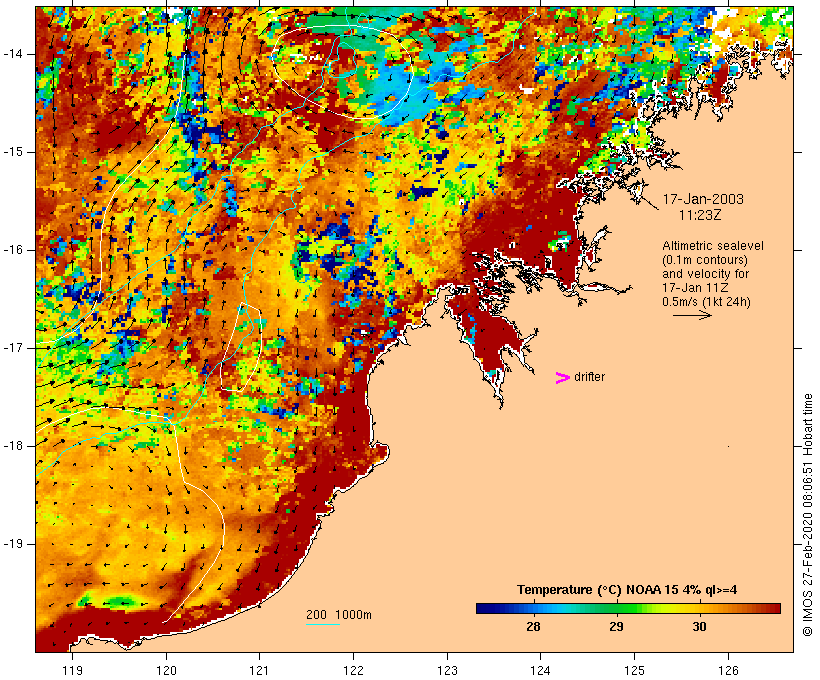
Task: Click the velocity reference arrow in legend
Action: pos(692,315)
